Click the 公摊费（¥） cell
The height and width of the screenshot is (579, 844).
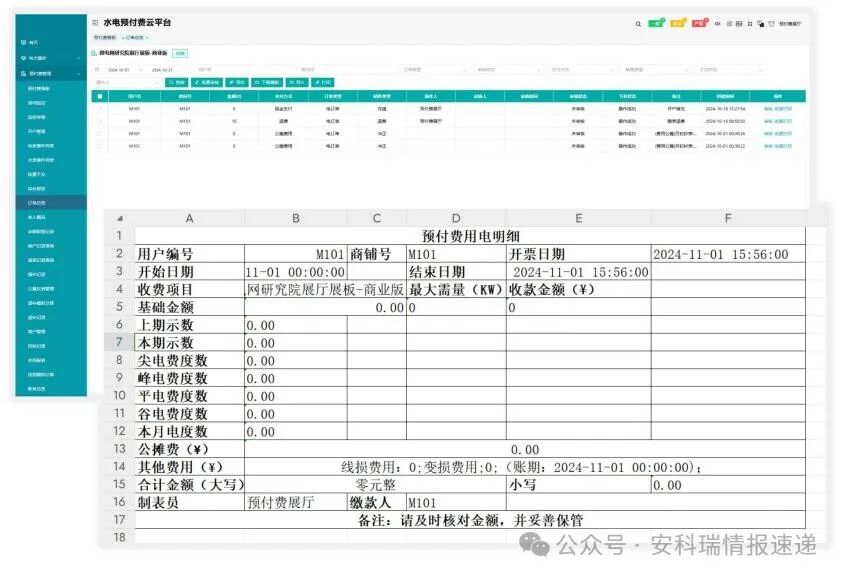tap(189, 449)
